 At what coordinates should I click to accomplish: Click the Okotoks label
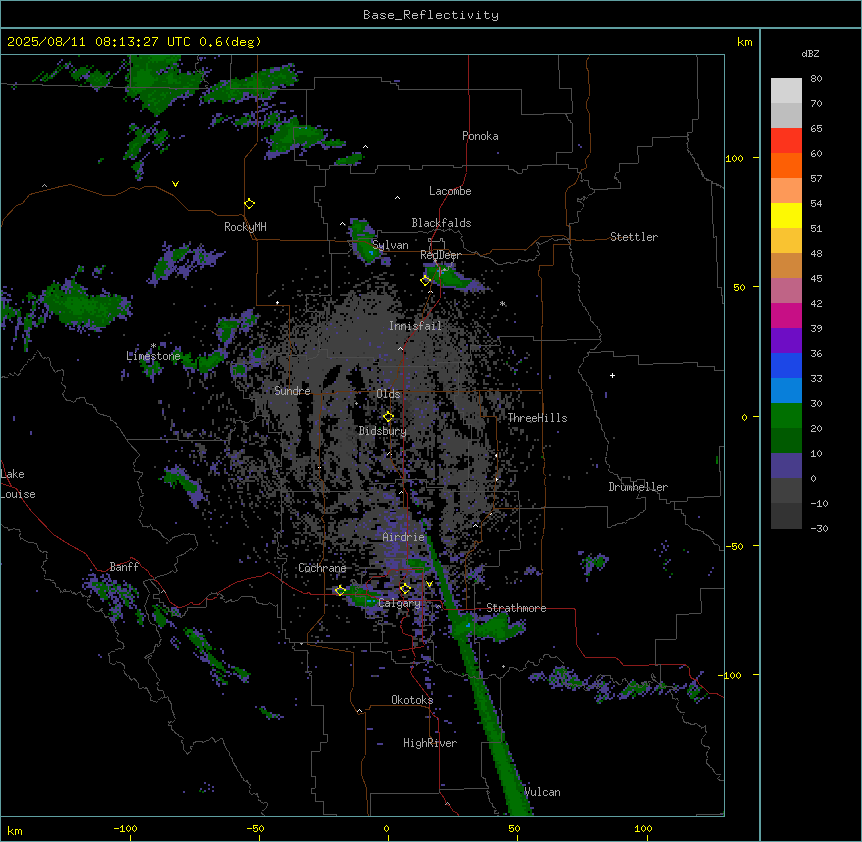pos(412,700)
